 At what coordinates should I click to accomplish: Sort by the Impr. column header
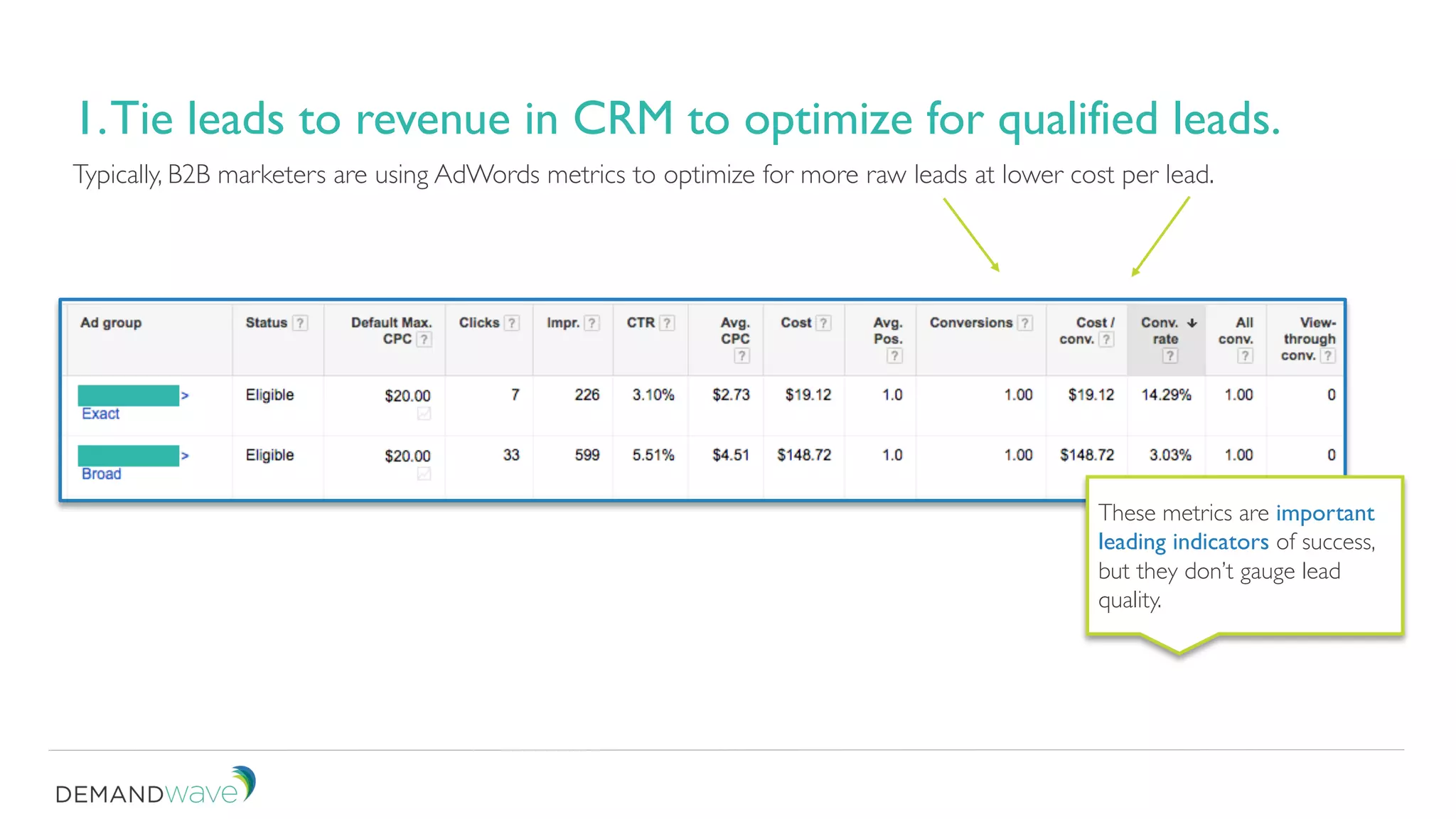tap(563, 323)
